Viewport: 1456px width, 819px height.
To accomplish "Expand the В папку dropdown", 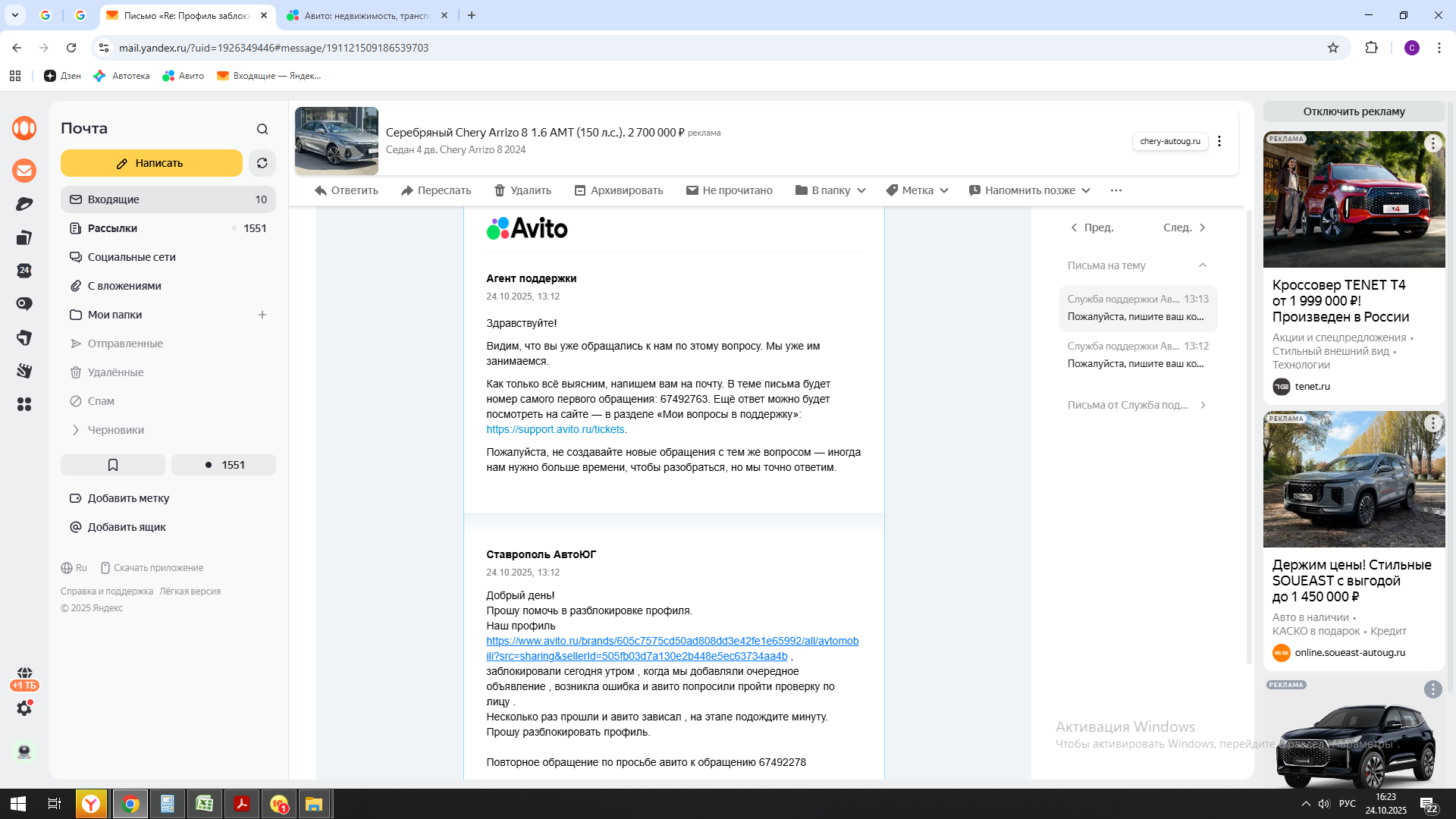I will (830, 190).
